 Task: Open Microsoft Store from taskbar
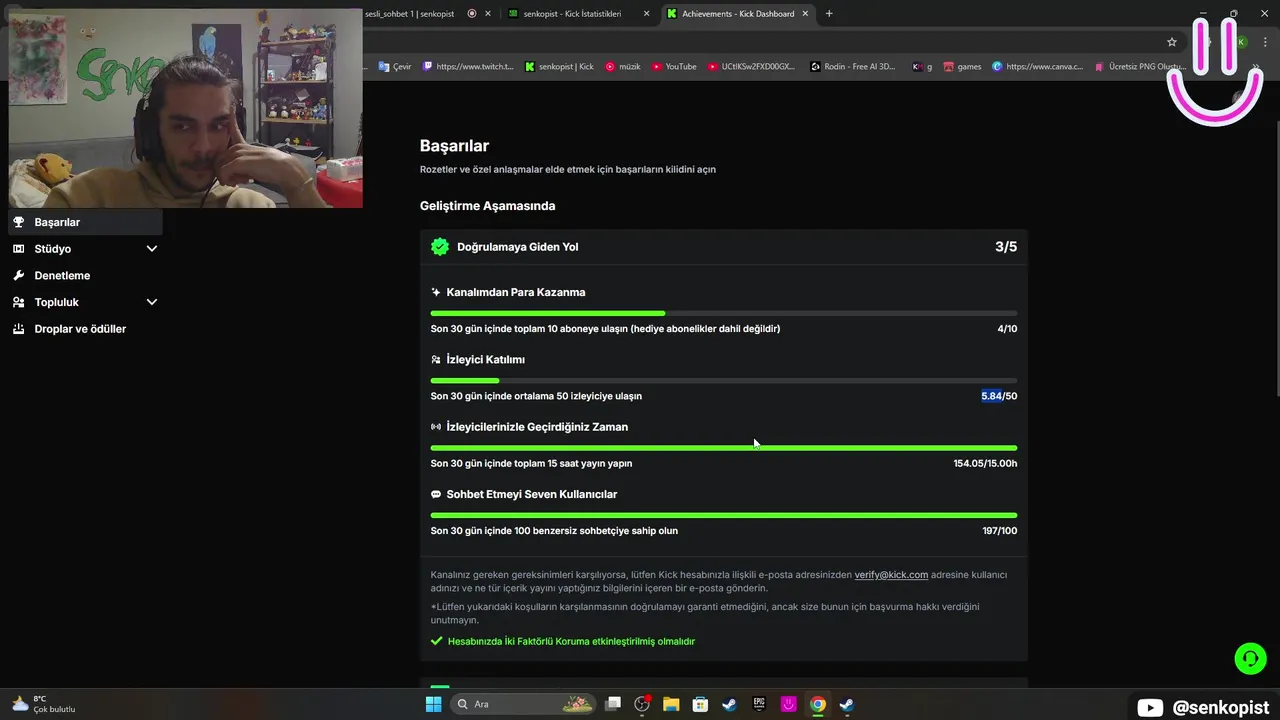(700, 704)
